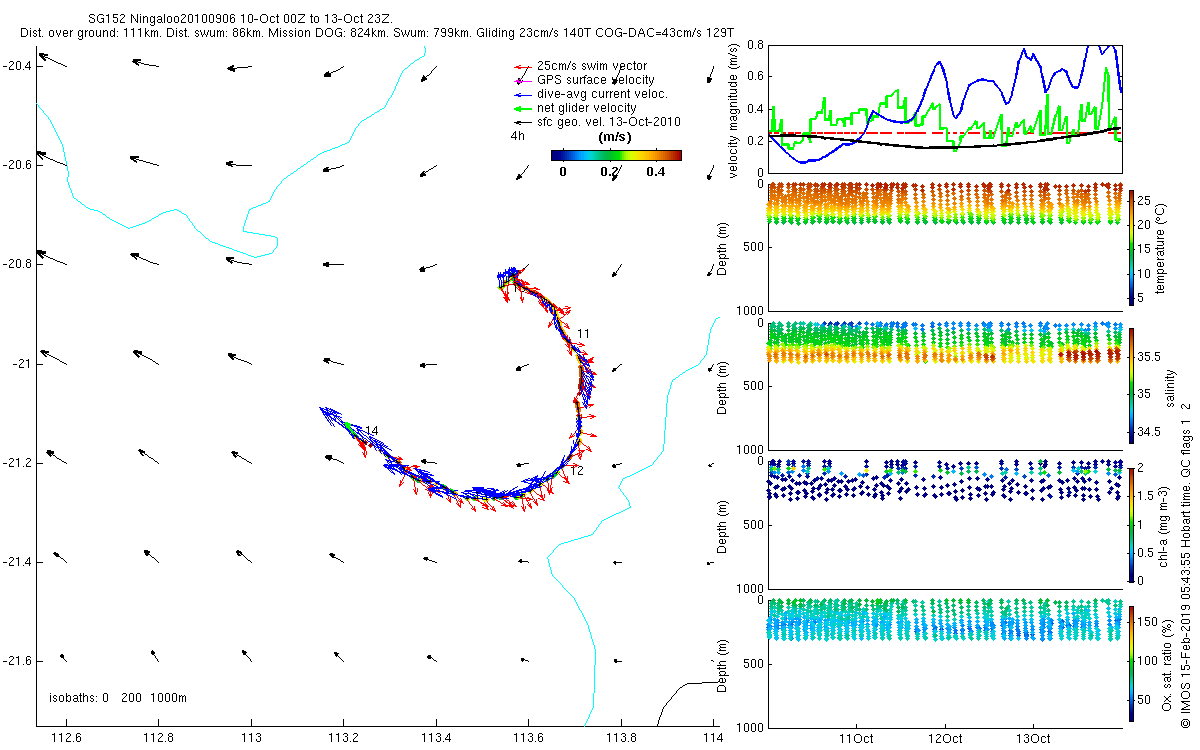1200x750 pixels.
Task: Select the '25cm/s swim vector' legend text
Action: point(590,66)
